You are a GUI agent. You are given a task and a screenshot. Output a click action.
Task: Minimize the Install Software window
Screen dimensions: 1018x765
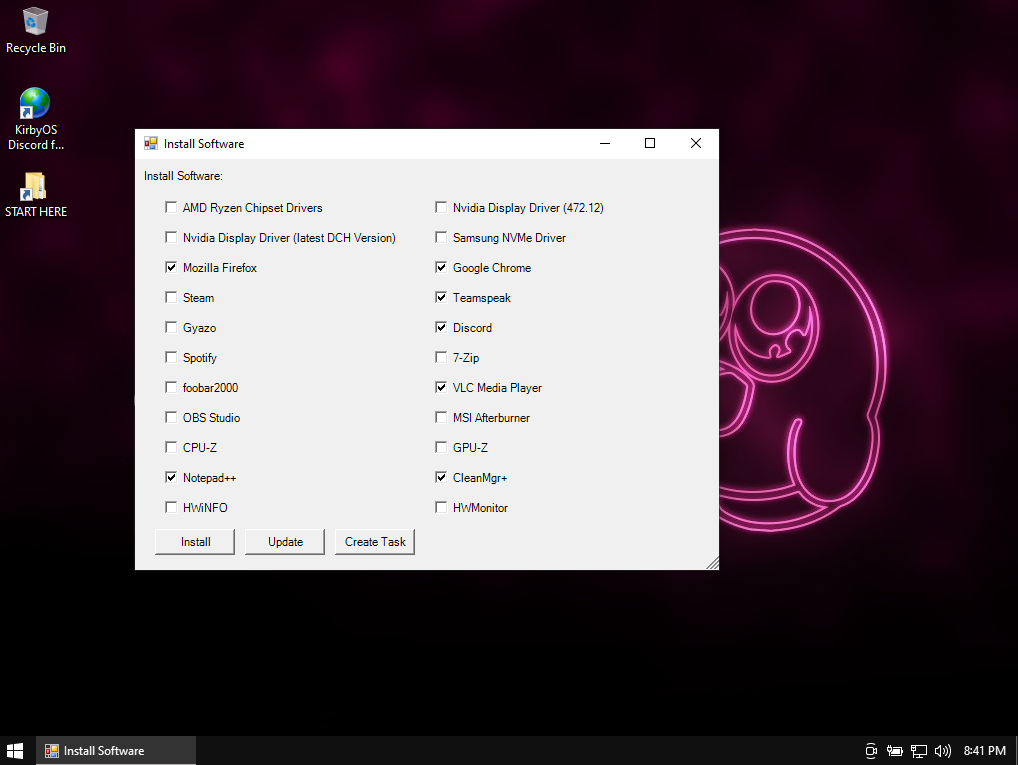[x=605, y=144]
